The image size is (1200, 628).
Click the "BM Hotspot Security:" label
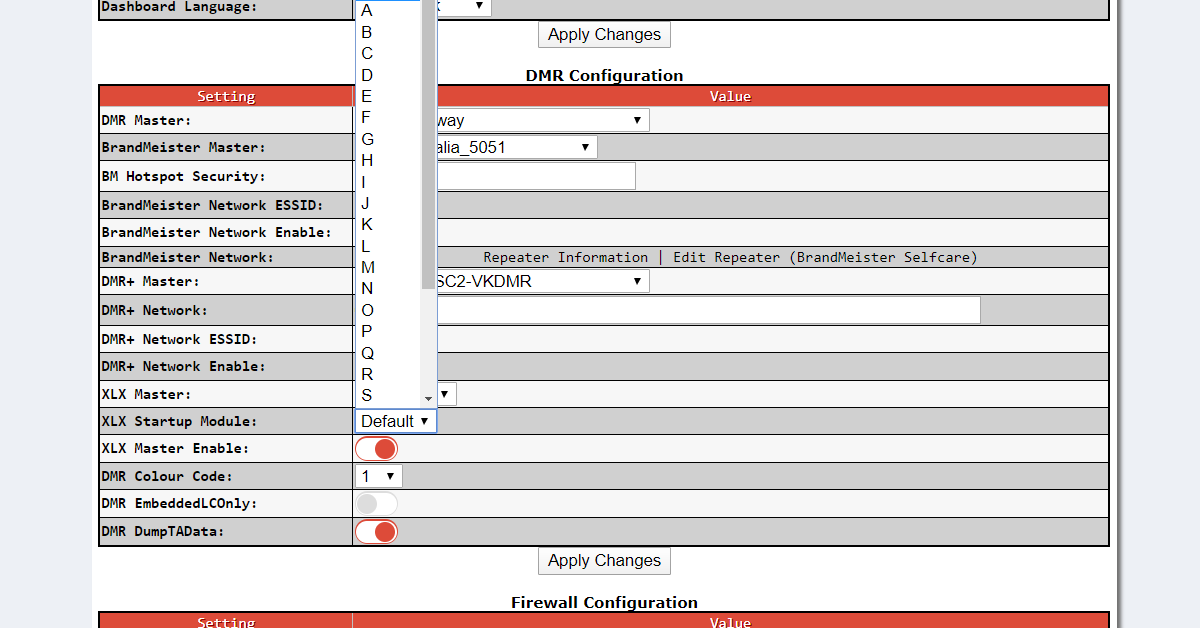(184, 176)
